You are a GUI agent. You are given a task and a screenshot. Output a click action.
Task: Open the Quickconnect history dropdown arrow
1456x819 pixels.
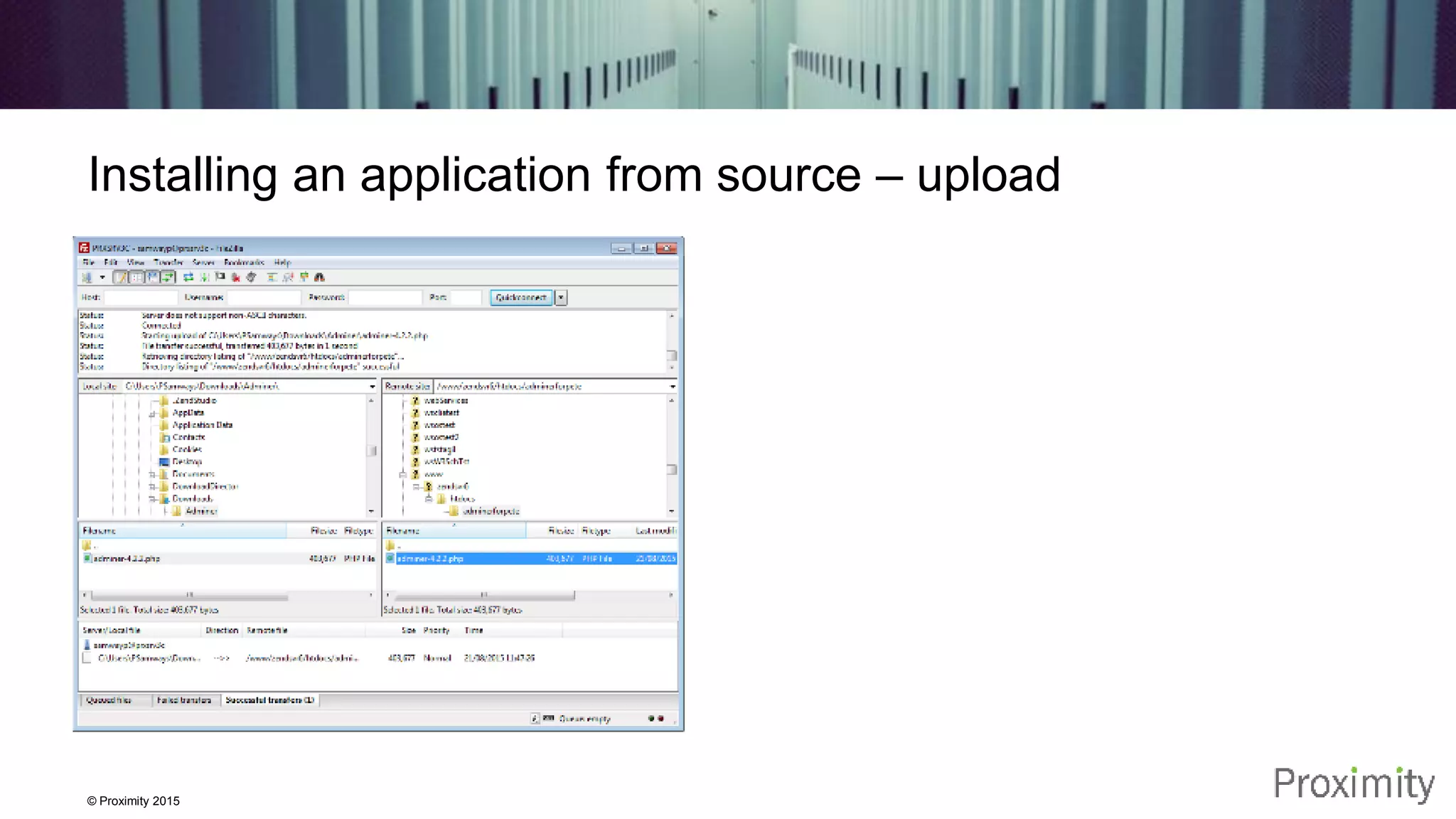click(x=561, y=298)
